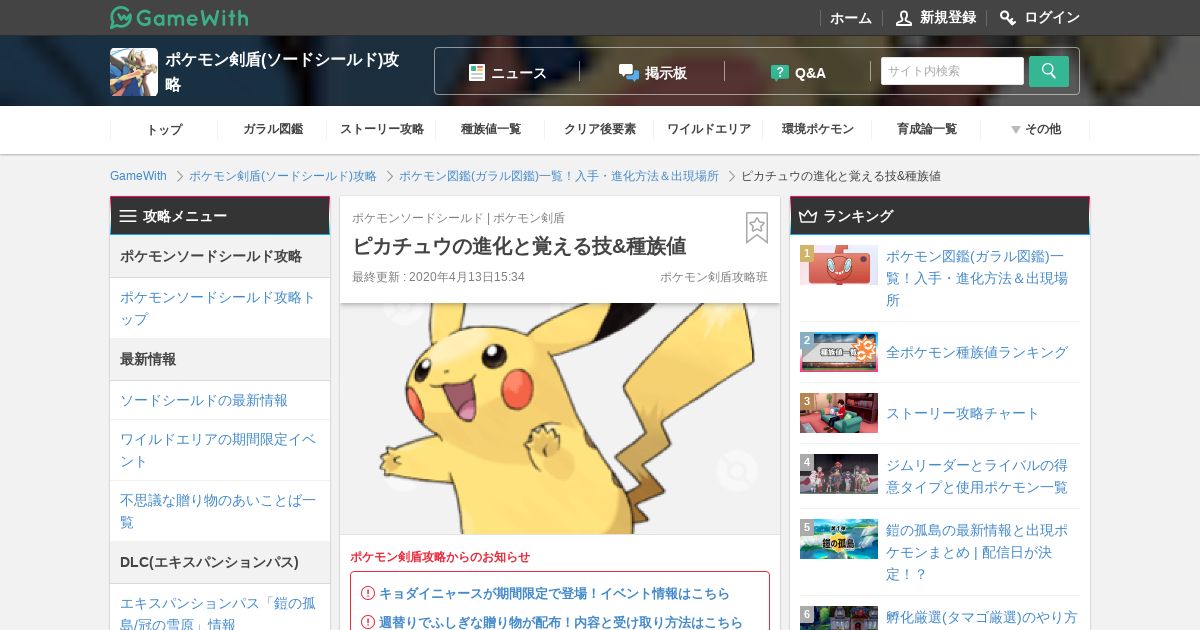Open 全ポケモン種族値ランキング link

(977, 352)
